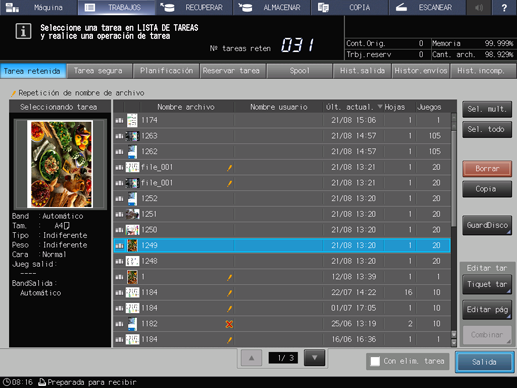Select the job dated 12/08 13:39
The image size is (517, 388).
[x=282, y=277]
